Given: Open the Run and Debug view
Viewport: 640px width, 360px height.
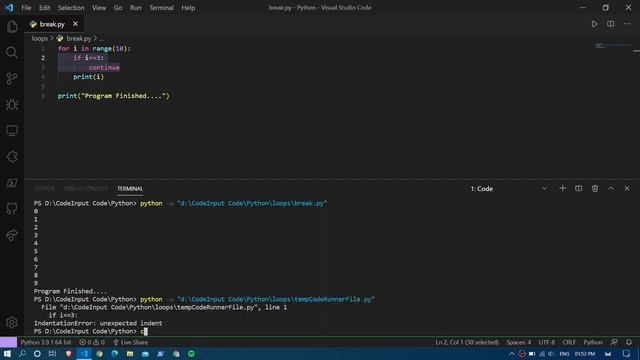Looking at the screenshot, I should (12, 105).
